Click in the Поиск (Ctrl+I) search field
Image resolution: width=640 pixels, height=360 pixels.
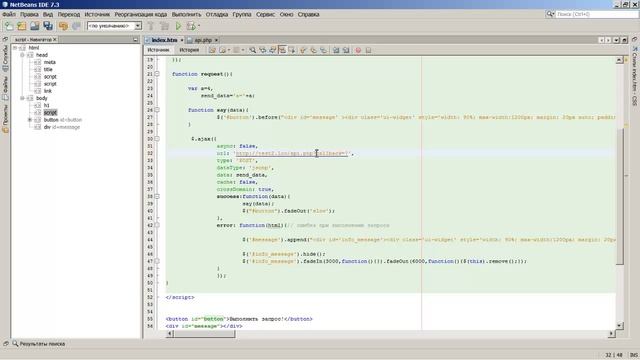click(x=596, y=14)
